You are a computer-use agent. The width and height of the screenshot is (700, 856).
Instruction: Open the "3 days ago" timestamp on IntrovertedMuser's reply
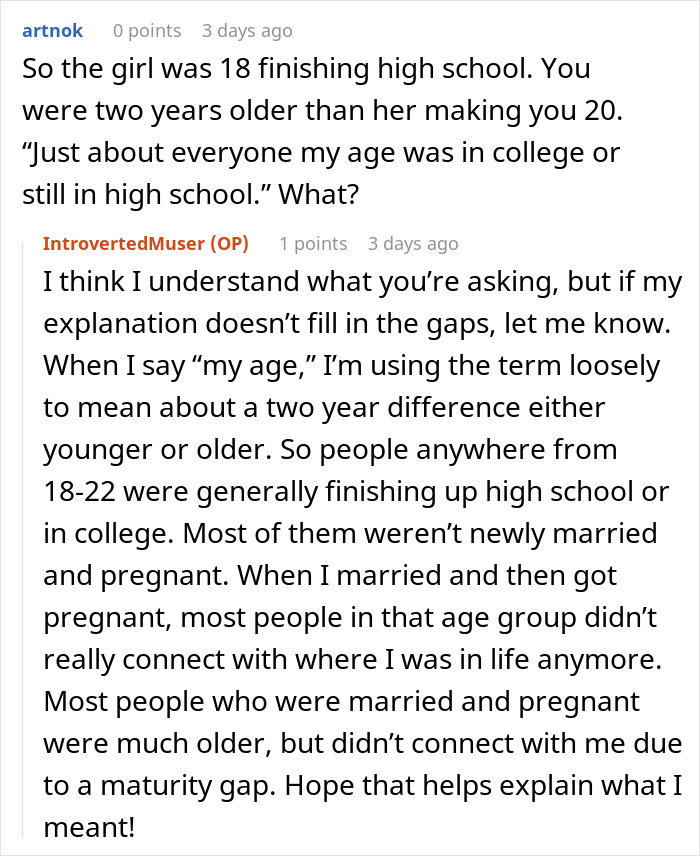[413, 243]
